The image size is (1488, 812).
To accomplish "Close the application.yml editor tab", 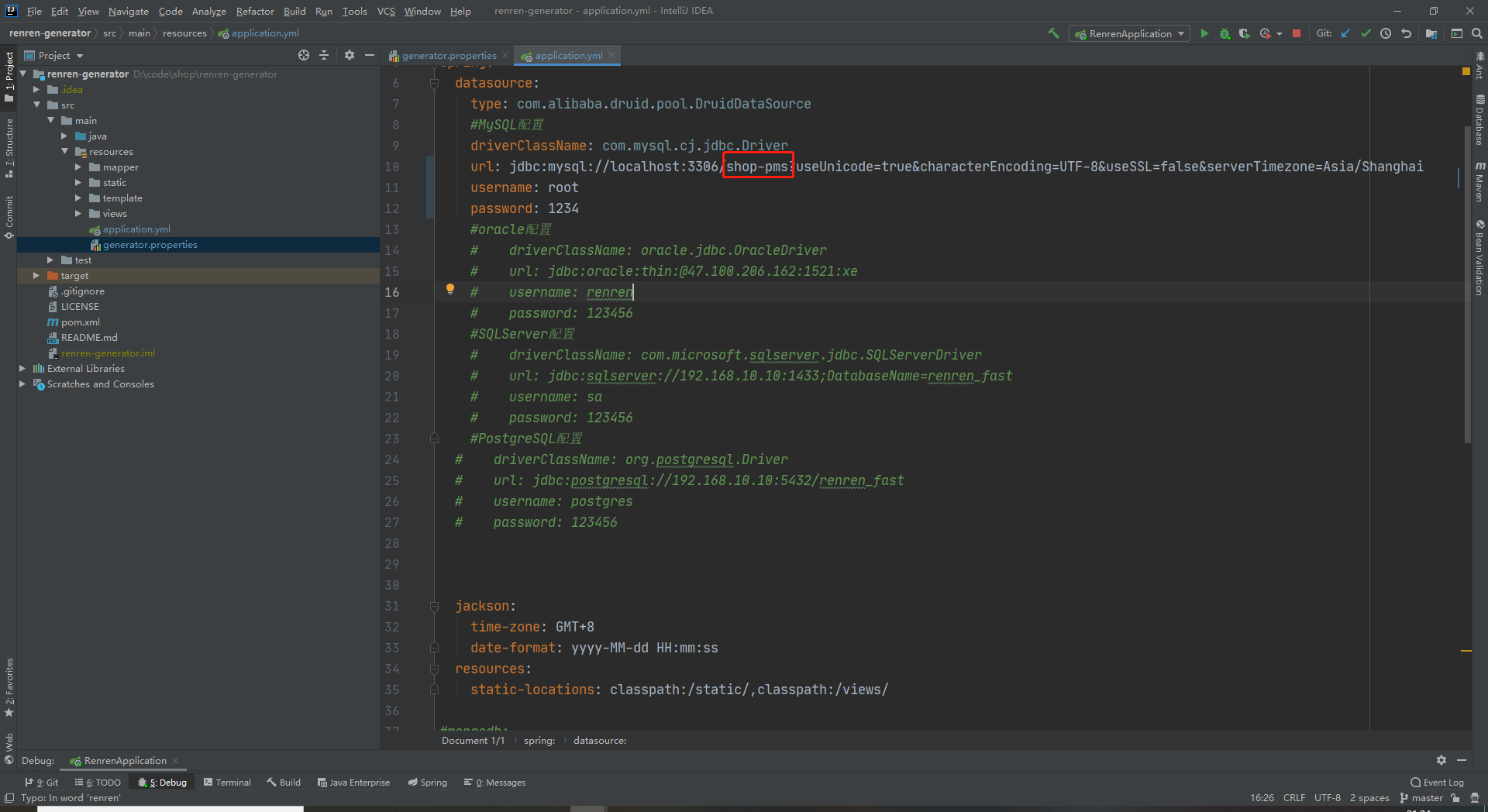I will click(x=611, y=55).
